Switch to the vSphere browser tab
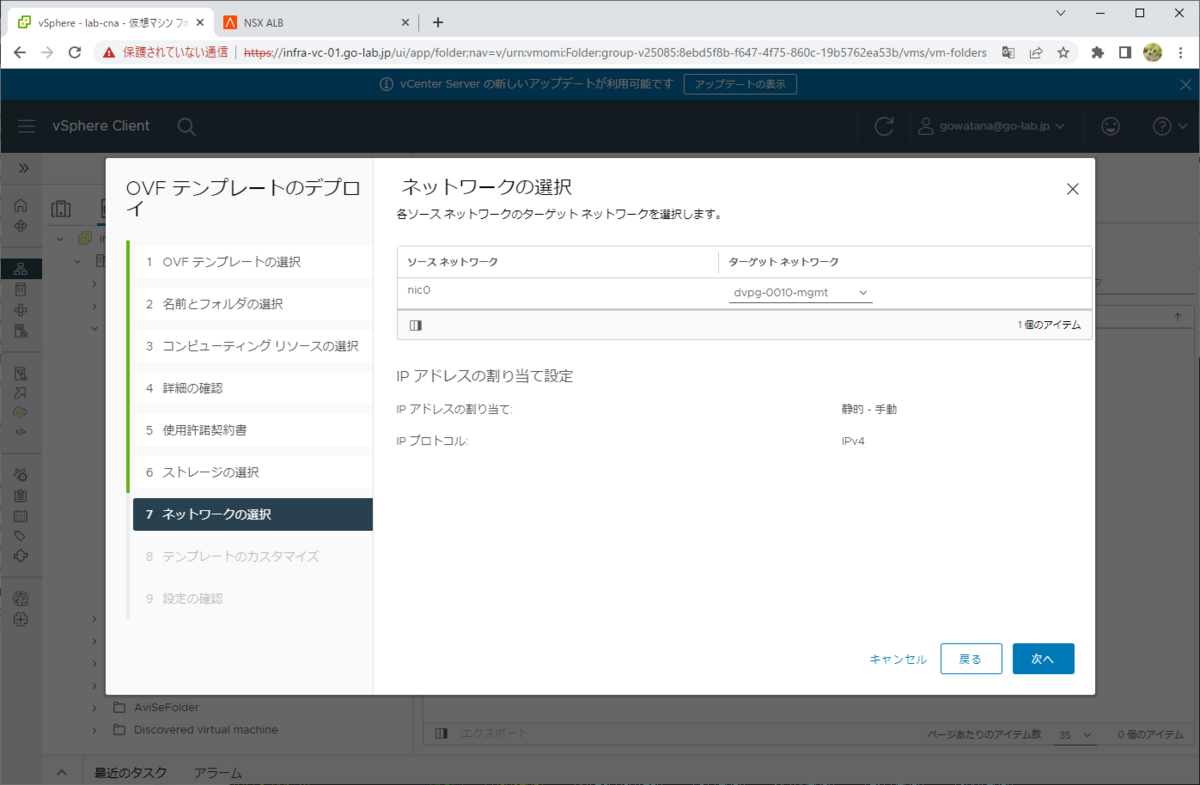 [x=109, y=22]
